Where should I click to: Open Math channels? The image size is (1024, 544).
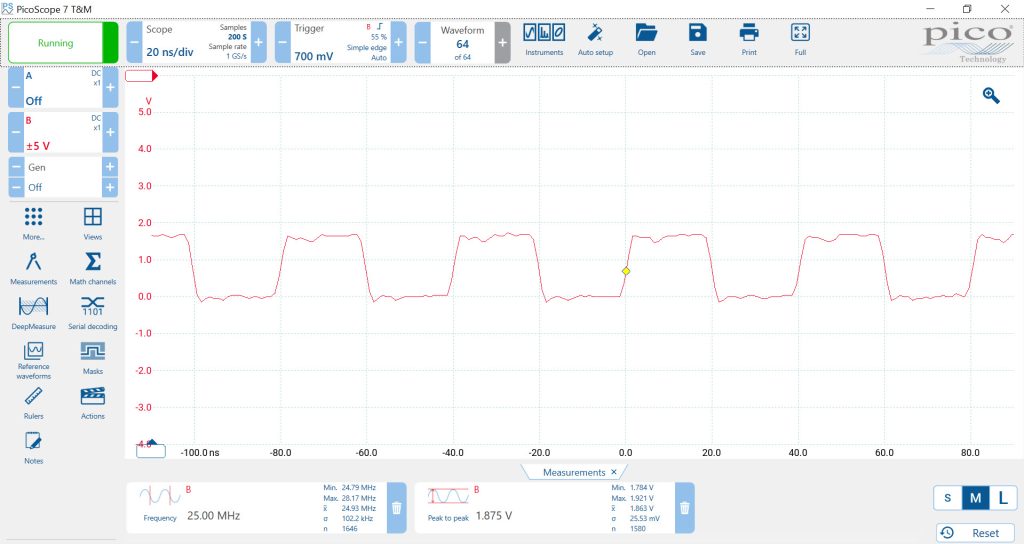pos(92,268)
